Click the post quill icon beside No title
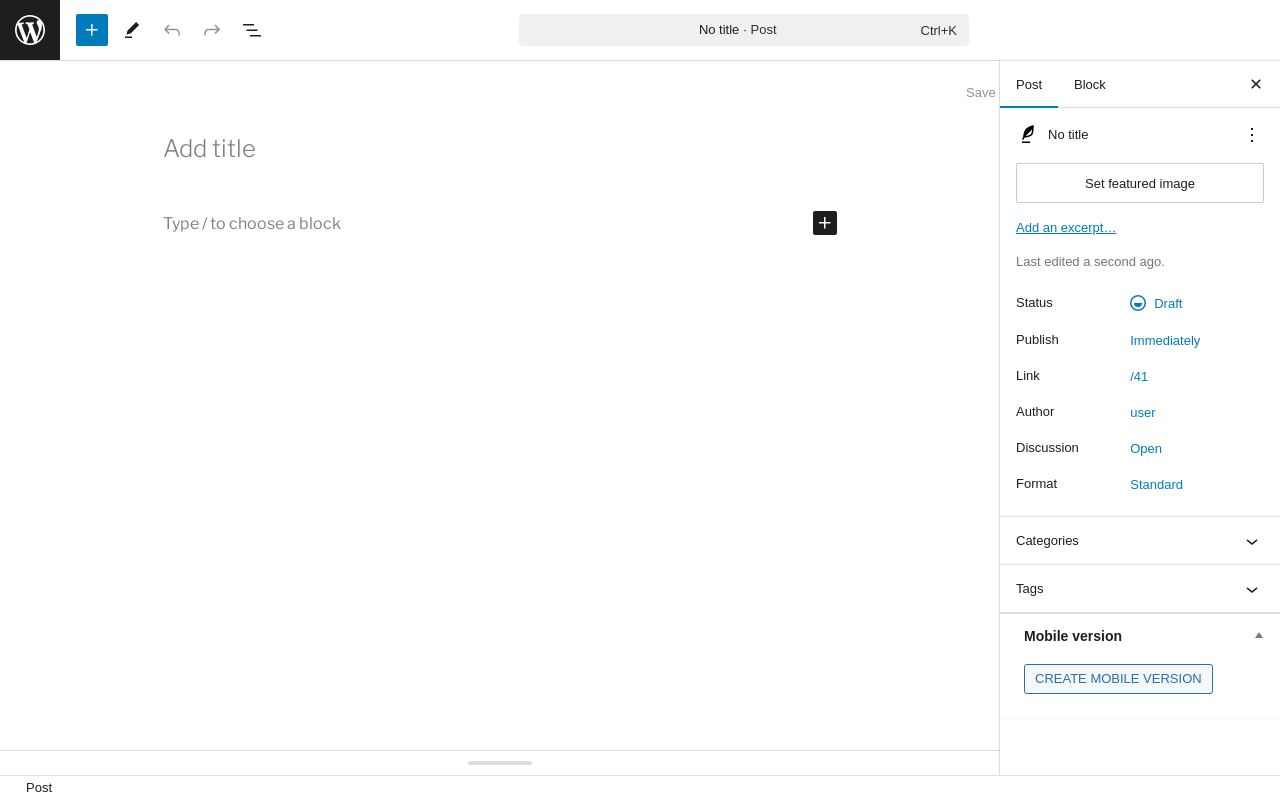 click(x=1027, y=134)
